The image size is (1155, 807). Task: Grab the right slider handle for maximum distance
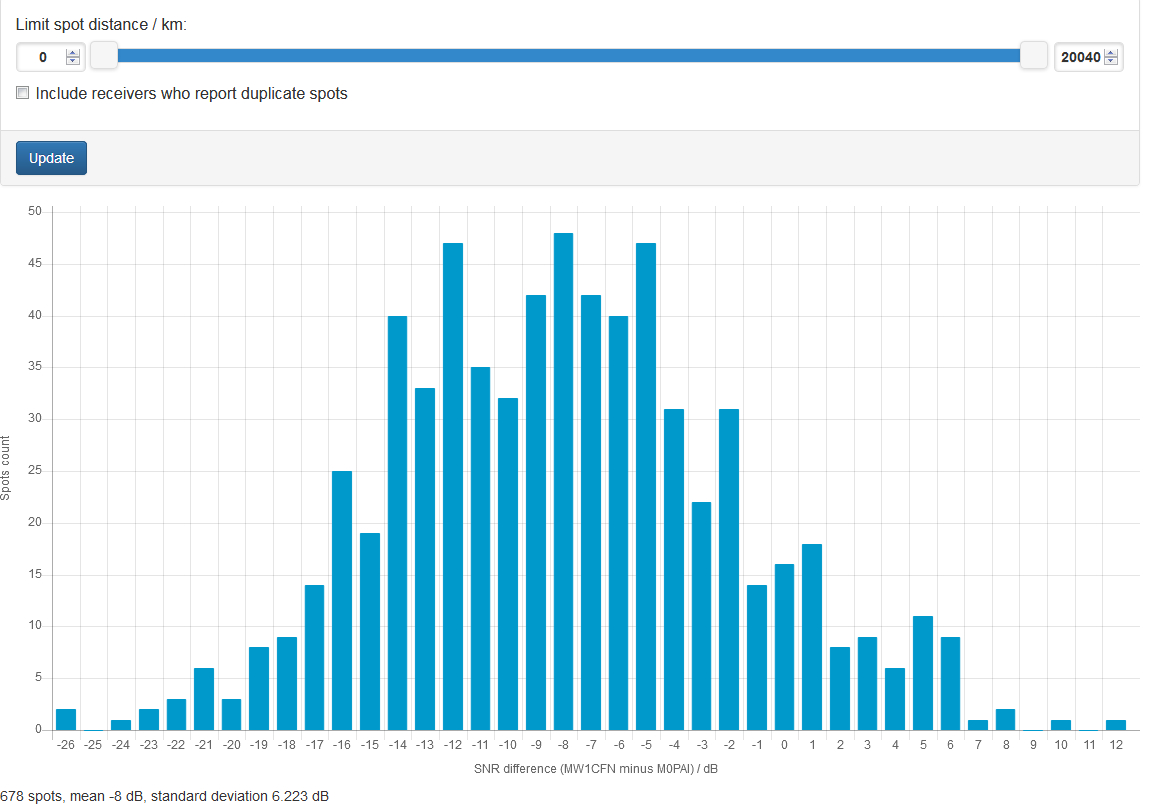(x=1033, y=56)
